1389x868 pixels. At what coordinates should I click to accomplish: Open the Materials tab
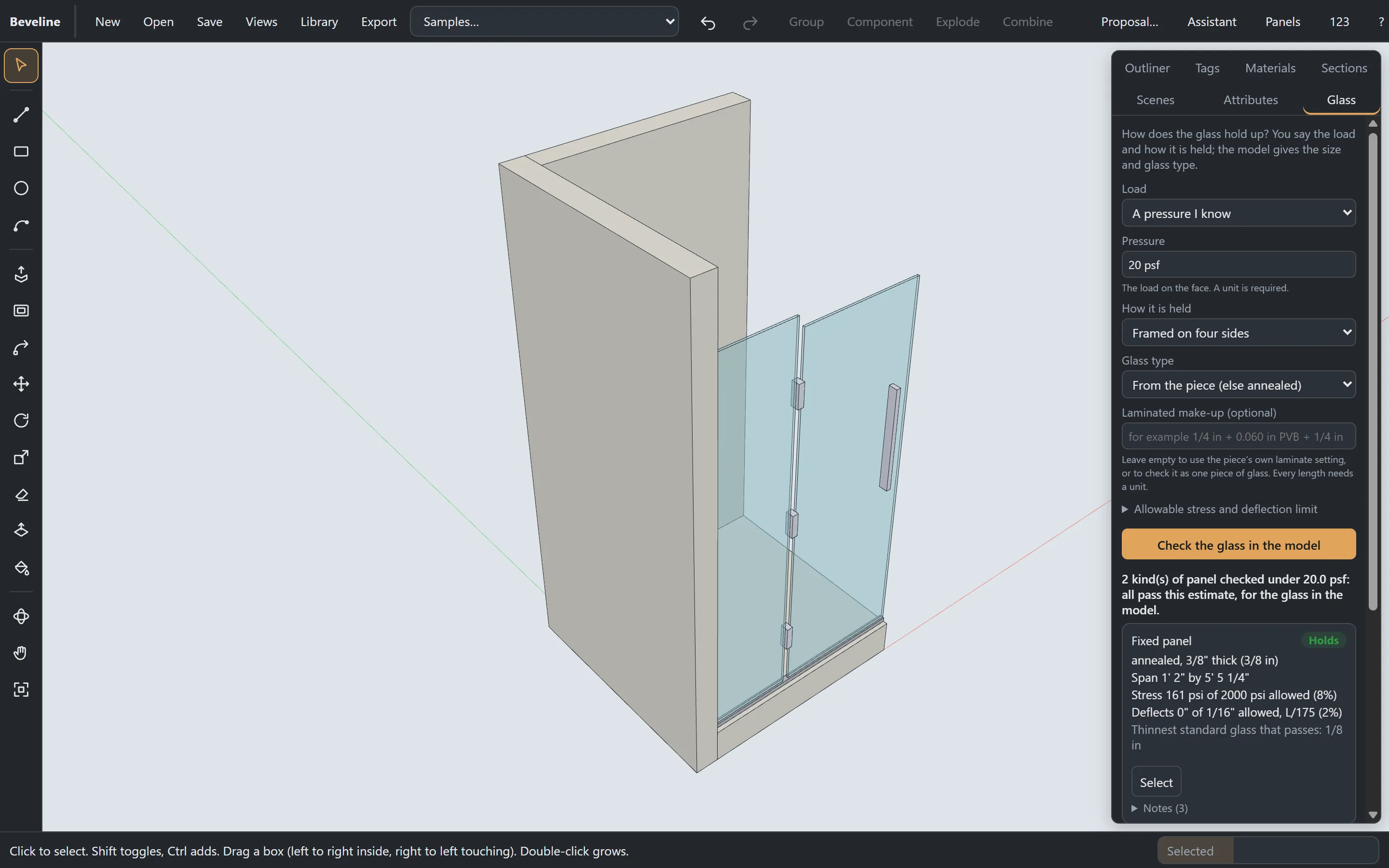1270,68
